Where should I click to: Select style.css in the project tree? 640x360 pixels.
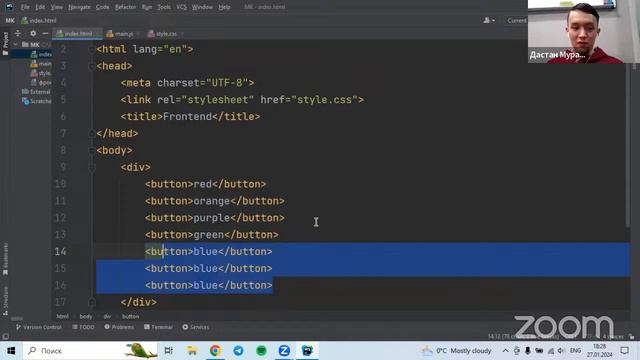41,73
